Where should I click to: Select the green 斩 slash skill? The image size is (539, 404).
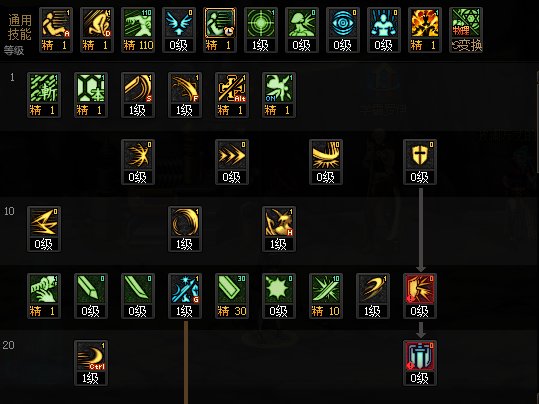44,95
